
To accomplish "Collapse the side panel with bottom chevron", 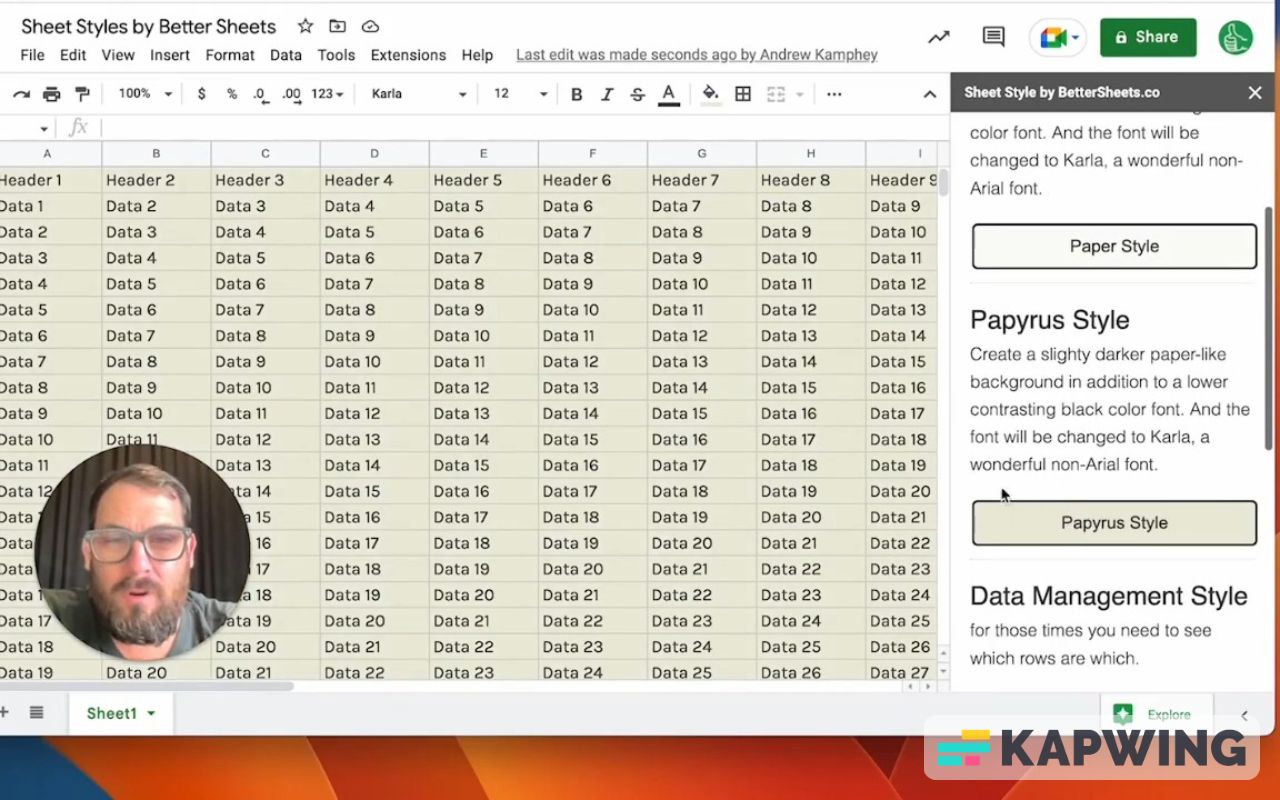I will (x=1244, y=715).
